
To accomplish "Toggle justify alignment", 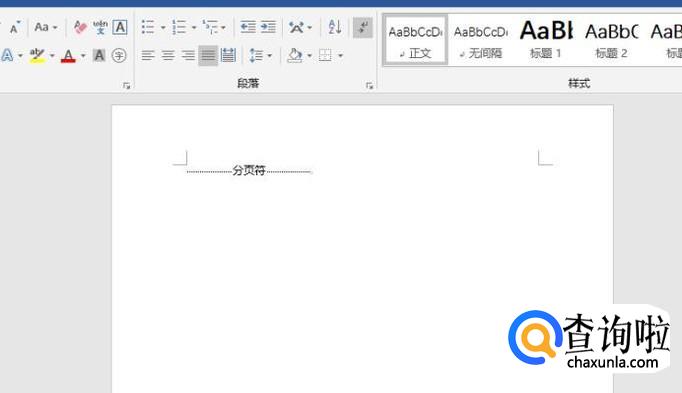I will [208, 55].
